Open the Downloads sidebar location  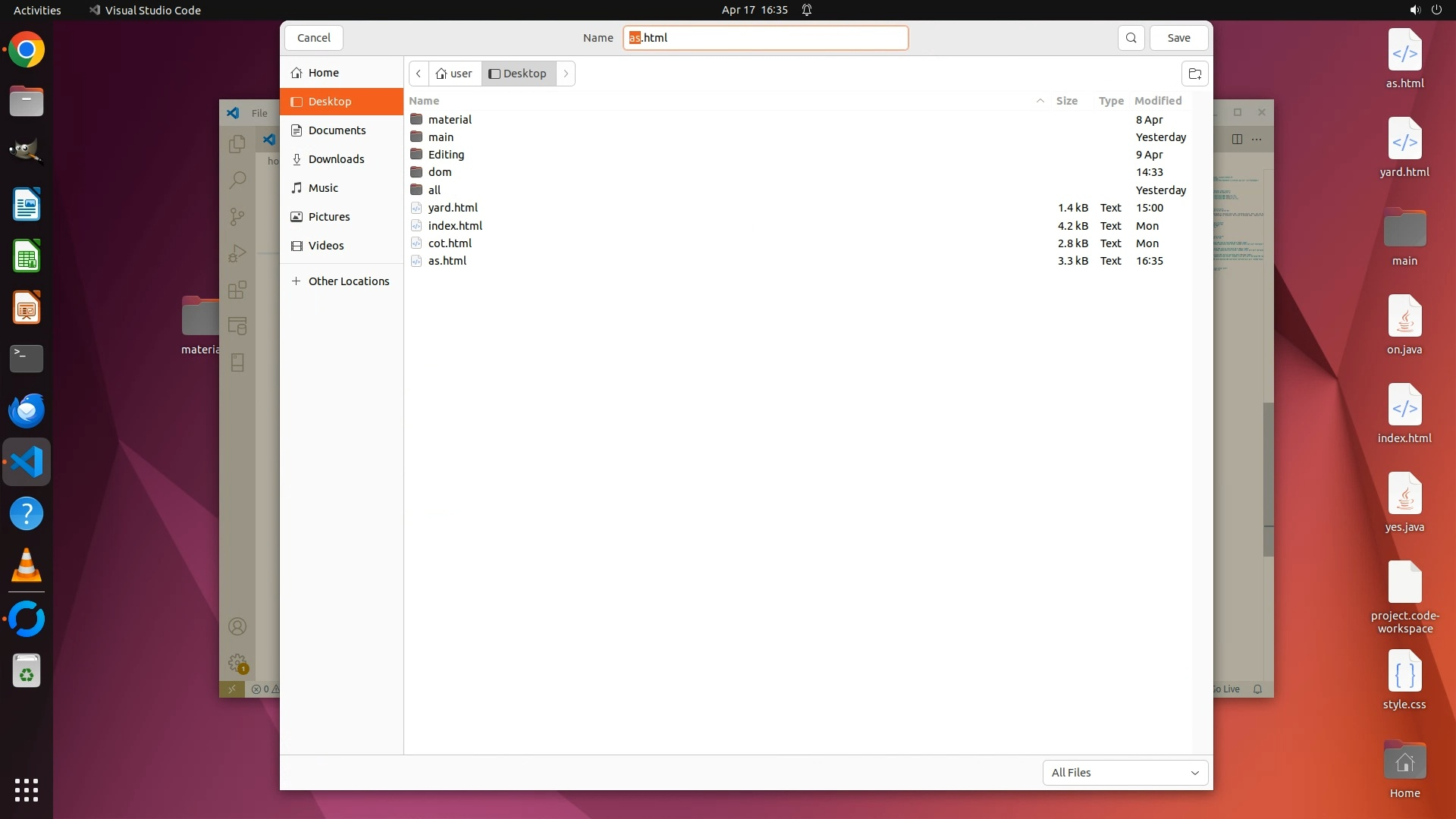point(336,159)
